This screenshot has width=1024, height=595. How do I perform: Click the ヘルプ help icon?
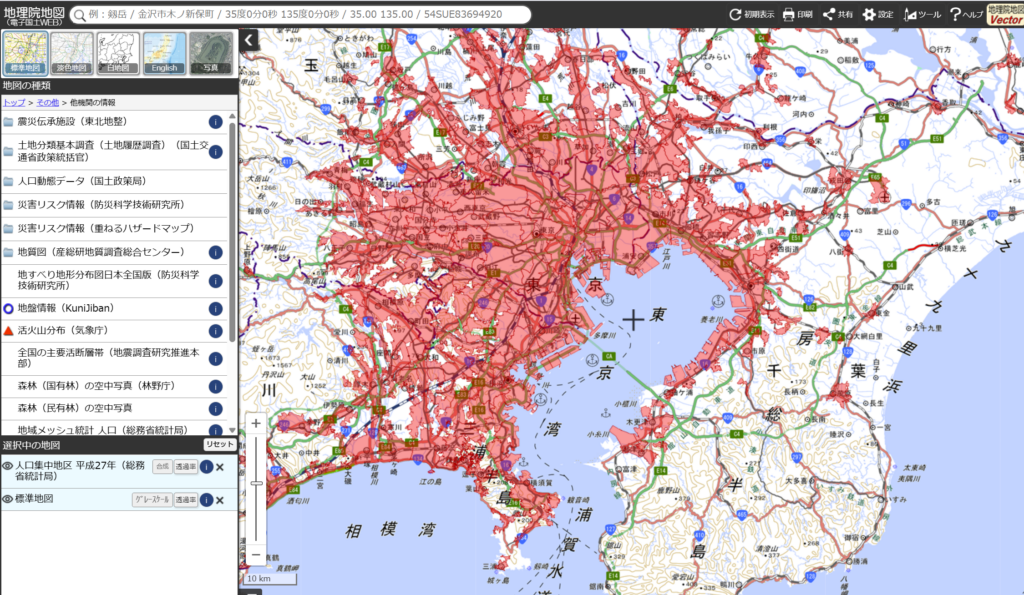point(966,15)
